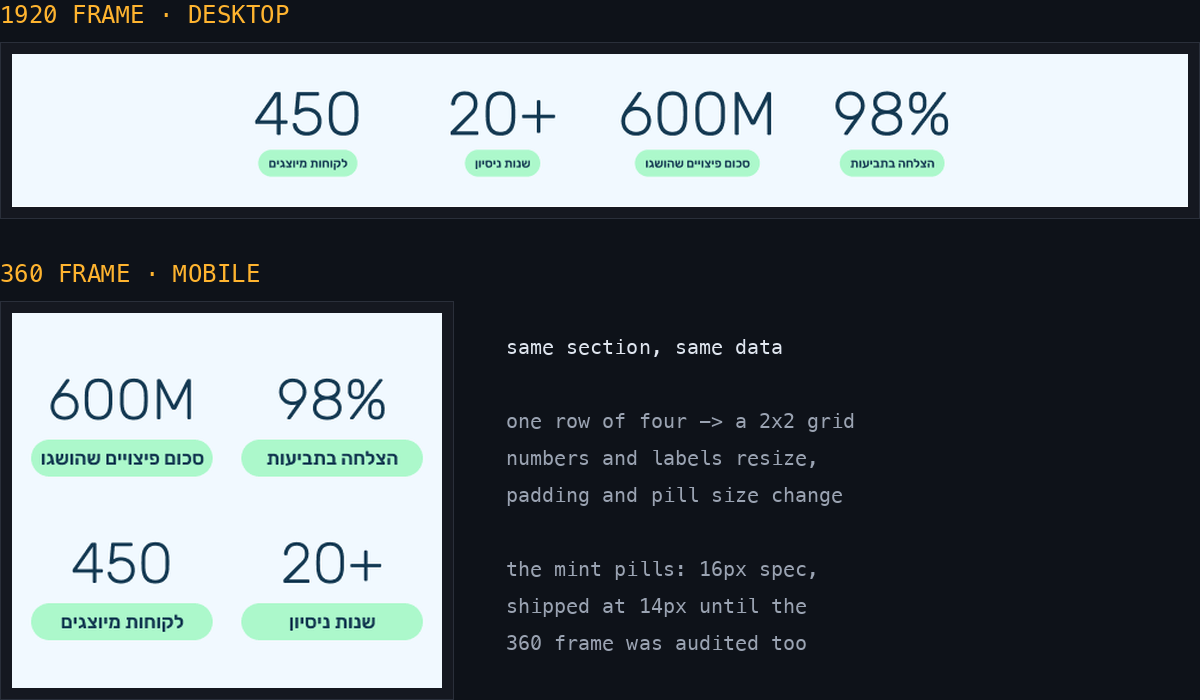The height and width of the screenshot is (700, 1200).
Task: Select the סכום פיצויים שהושגו pill in desktop frame
Action: [697, 164]
